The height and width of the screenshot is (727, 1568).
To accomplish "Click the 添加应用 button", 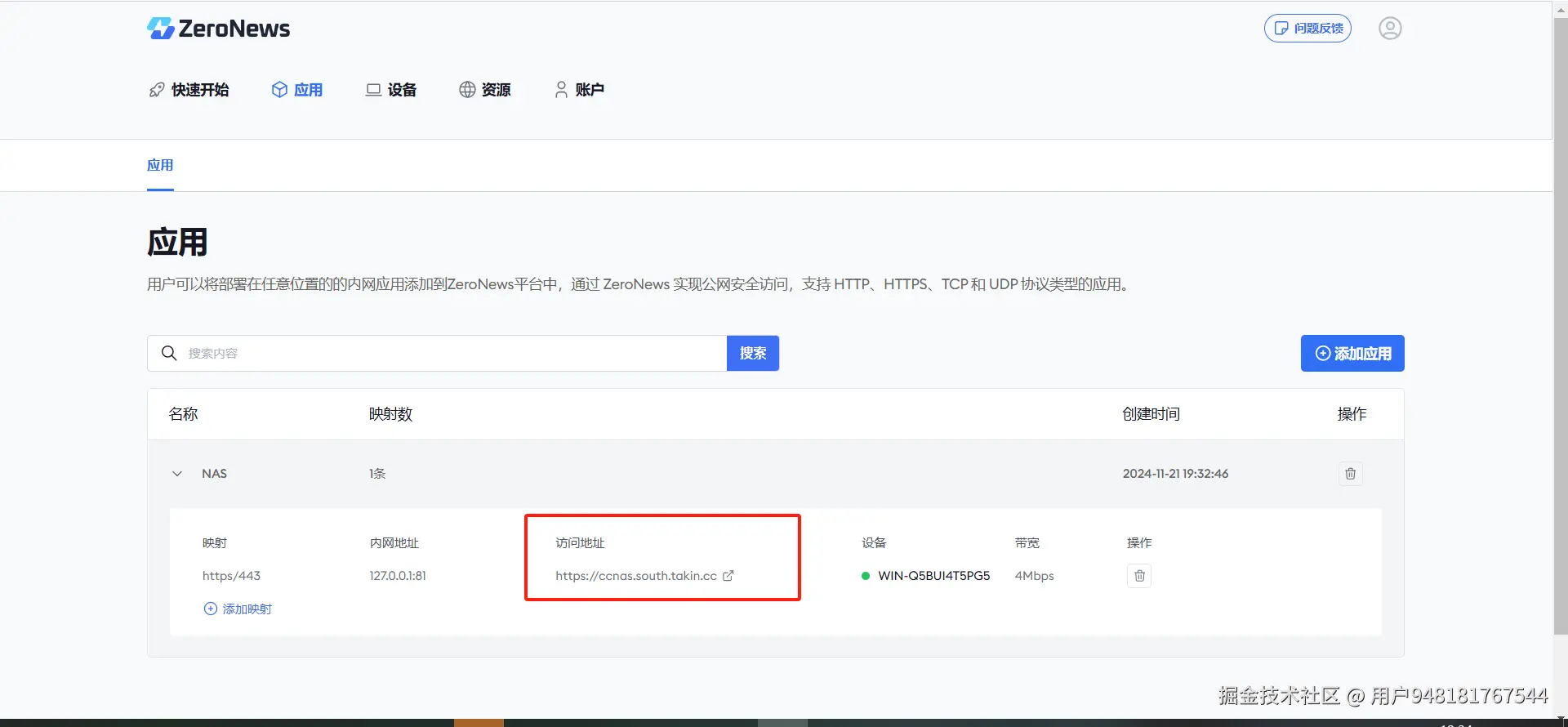I will coord(1352,354).
